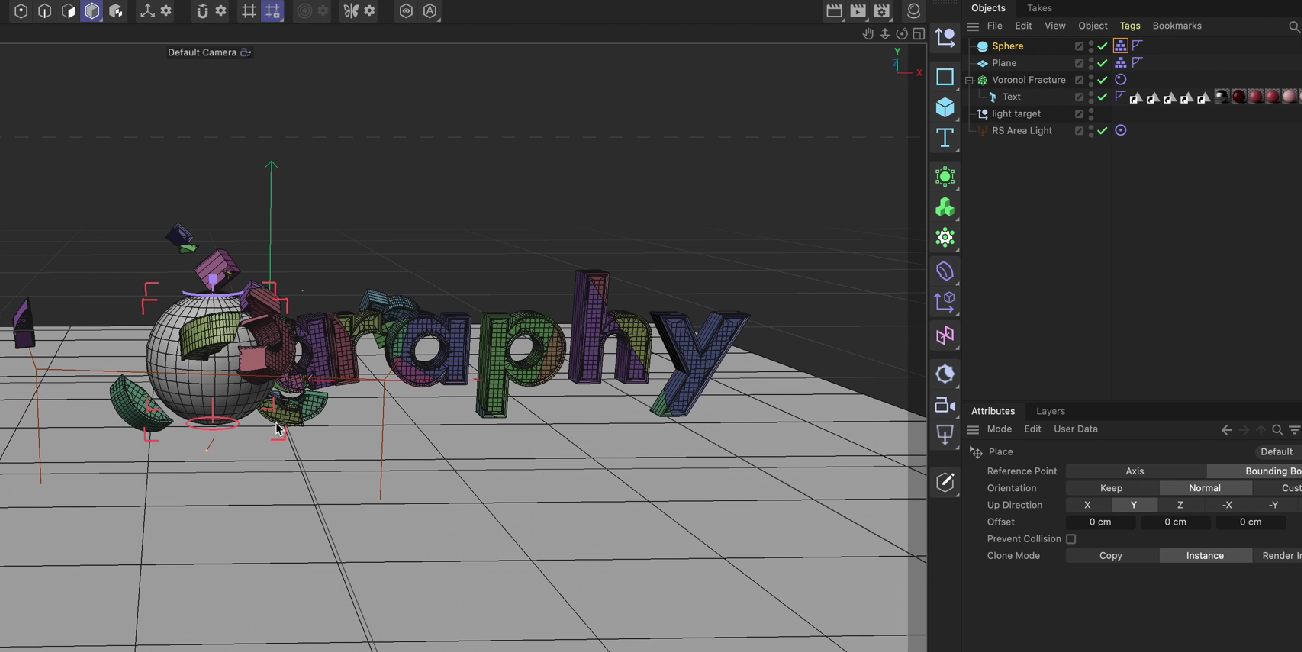Image resolution: width=1302 pixels, height=652 pixels.
Task: Click the first Offset input field
Action: click(x=1100, y=522)
